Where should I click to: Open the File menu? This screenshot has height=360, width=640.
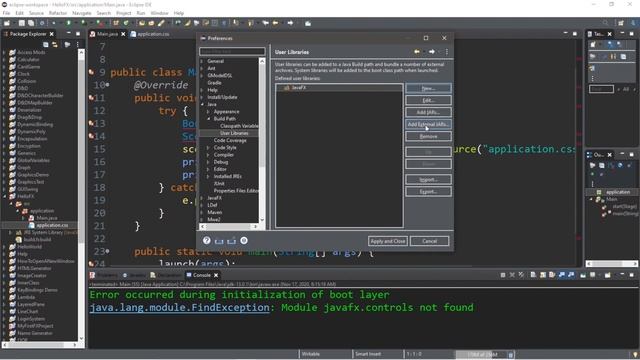6,13
